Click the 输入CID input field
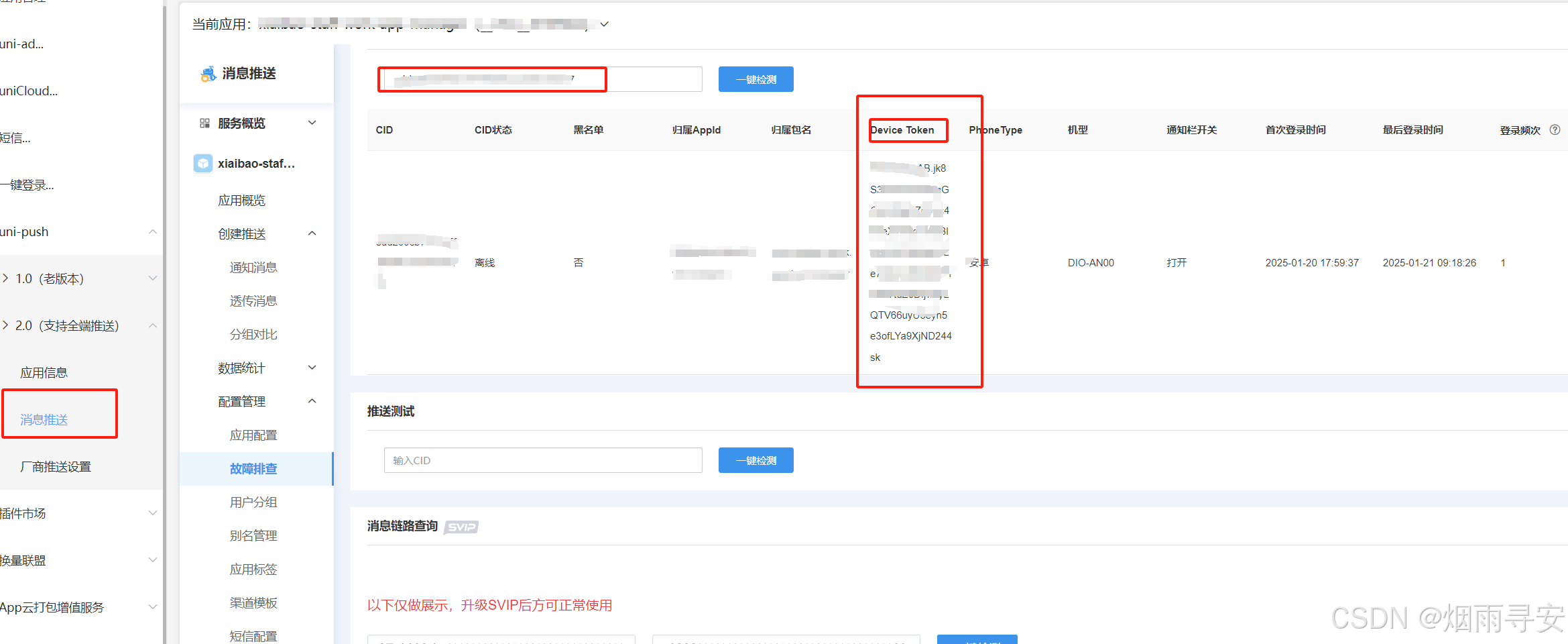Screen dimensions: 1568x644 543,460
